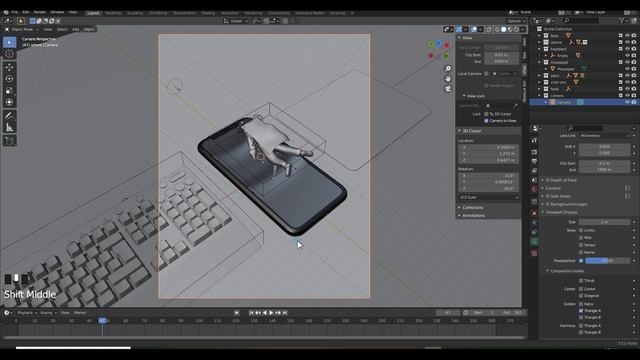Screen dimensions: 640x360
Task: Expand the Collections panel
Action: pyautogui.click(x=459, y=208)
